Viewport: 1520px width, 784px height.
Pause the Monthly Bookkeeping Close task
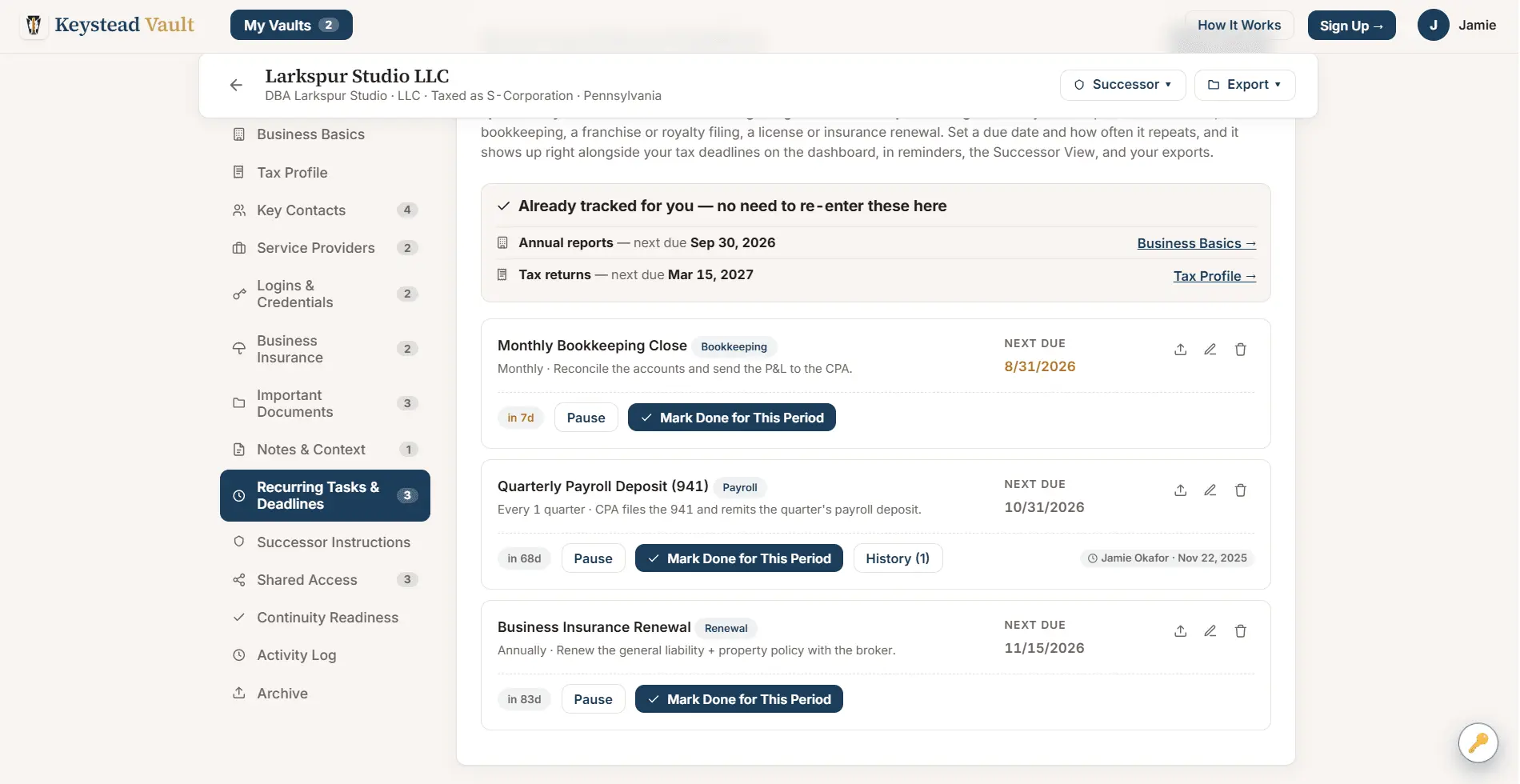(x=586, y=418)
